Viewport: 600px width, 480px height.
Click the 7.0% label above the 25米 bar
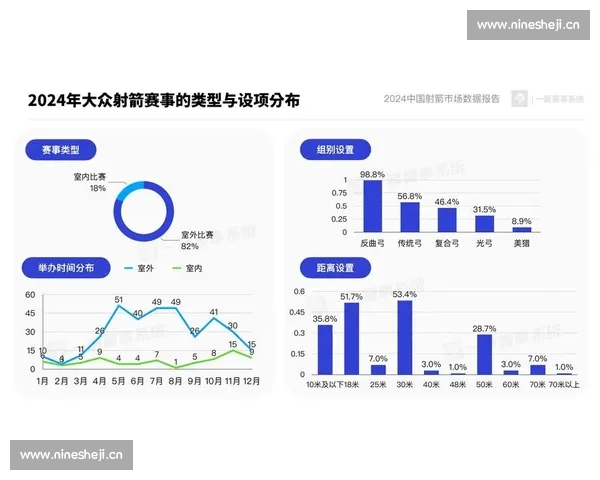point(378,359)
